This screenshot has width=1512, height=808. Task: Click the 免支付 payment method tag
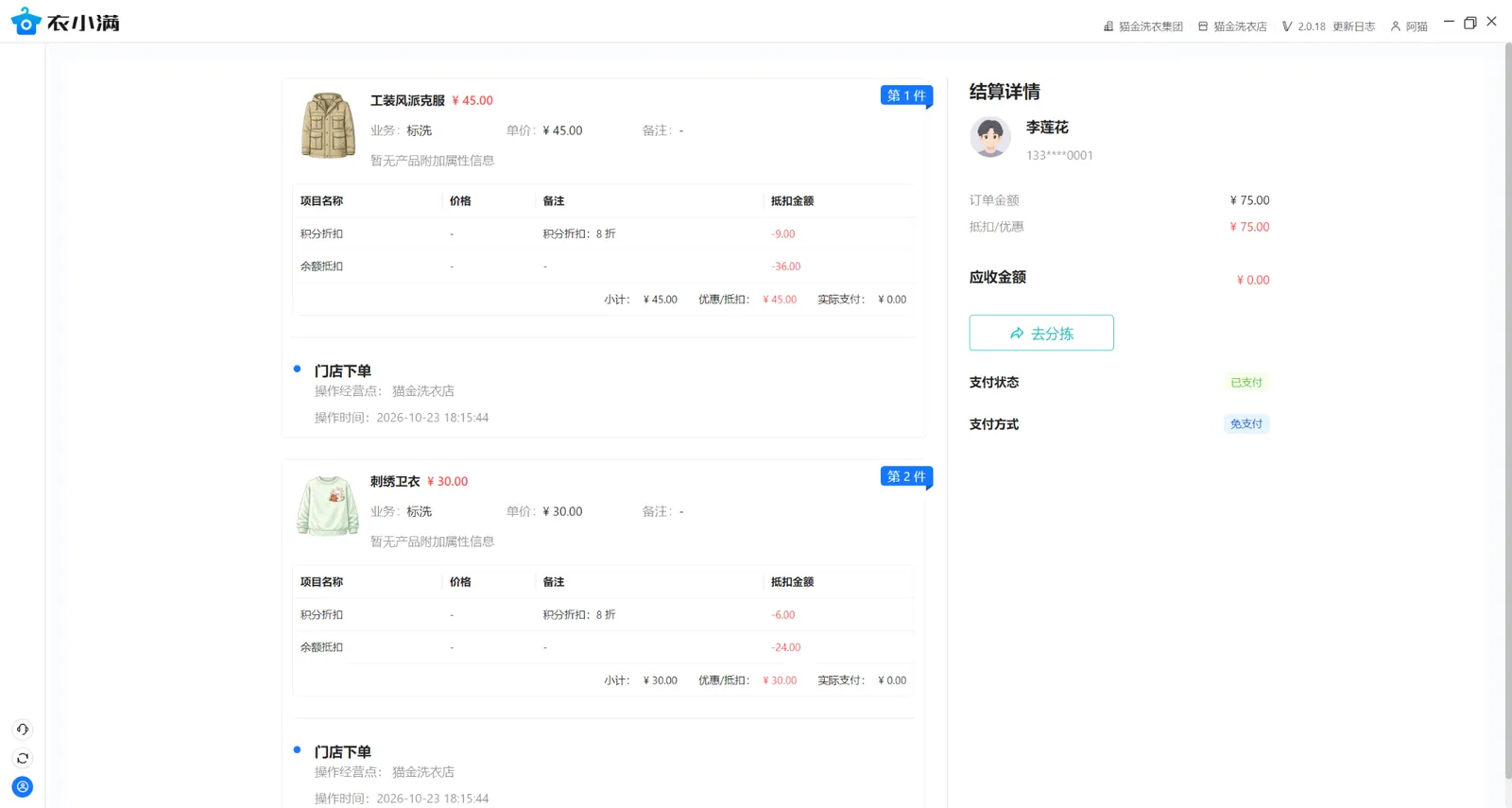click(x=1246, y=424)
